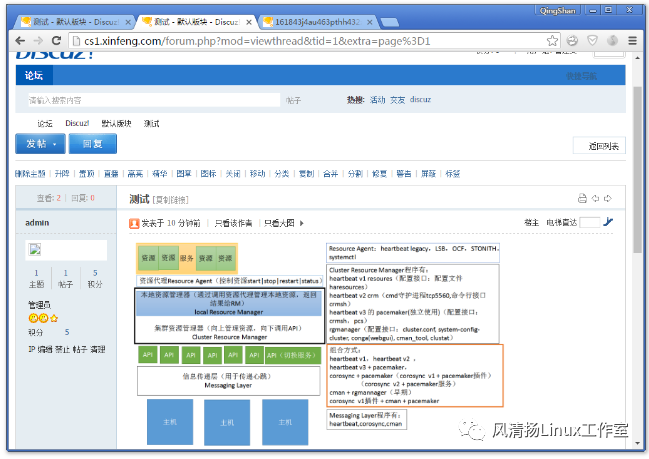649x459 pixels.
Task: Open a new tab with the new-tab button
Action: [389, 22]
